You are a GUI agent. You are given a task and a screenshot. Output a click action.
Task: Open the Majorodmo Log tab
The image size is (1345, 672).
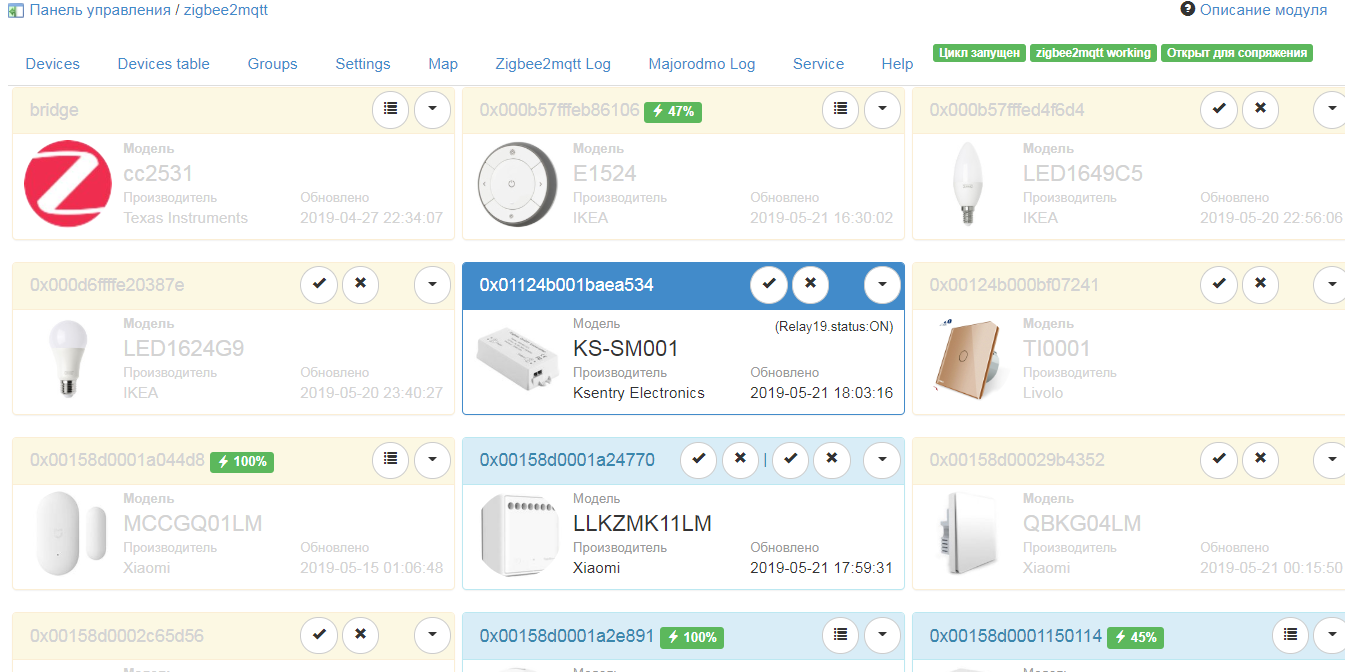click(x=702, y=64)
